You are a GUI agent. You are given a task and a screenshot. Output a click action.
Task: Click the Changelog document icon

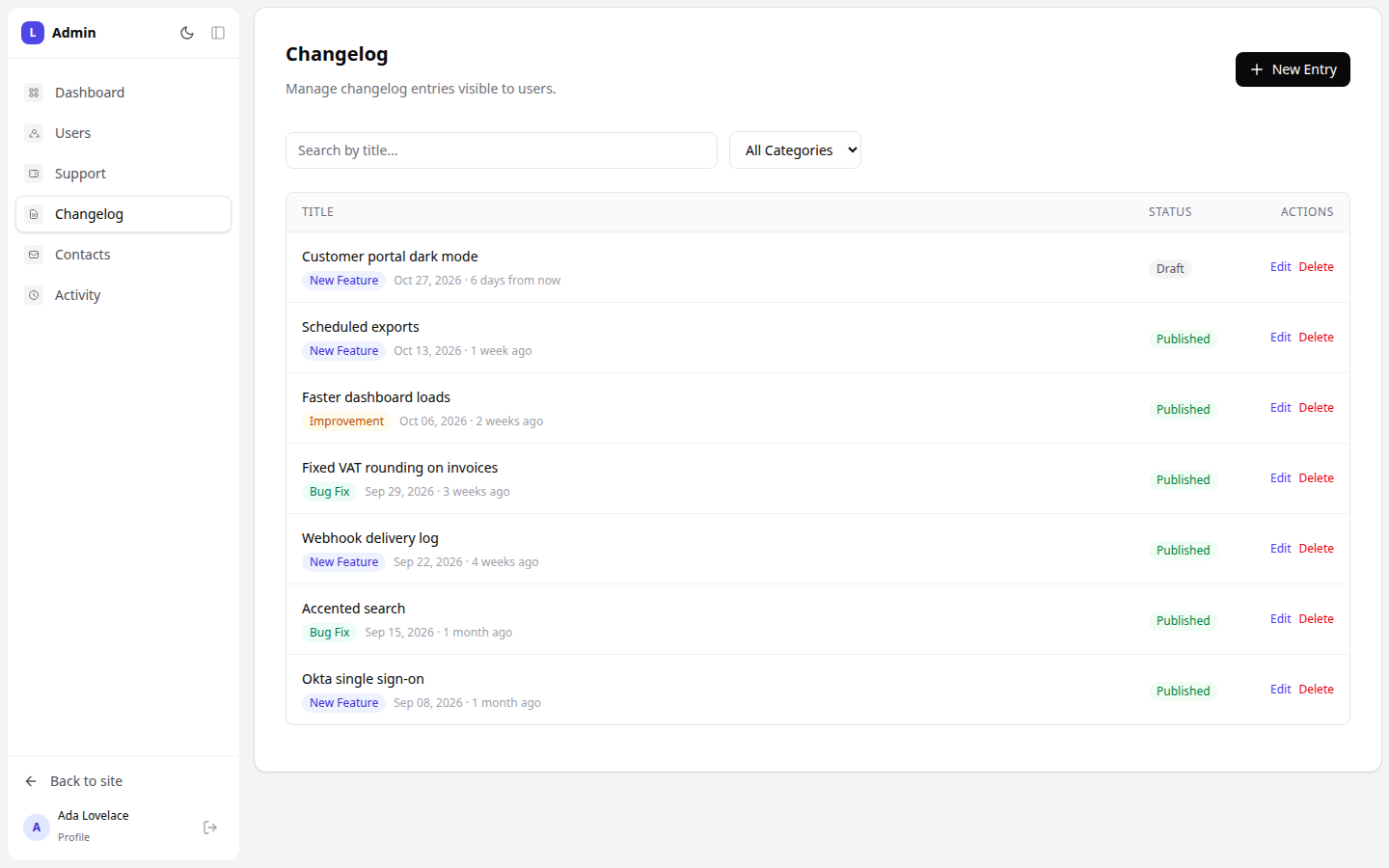(x=34, y=214)
